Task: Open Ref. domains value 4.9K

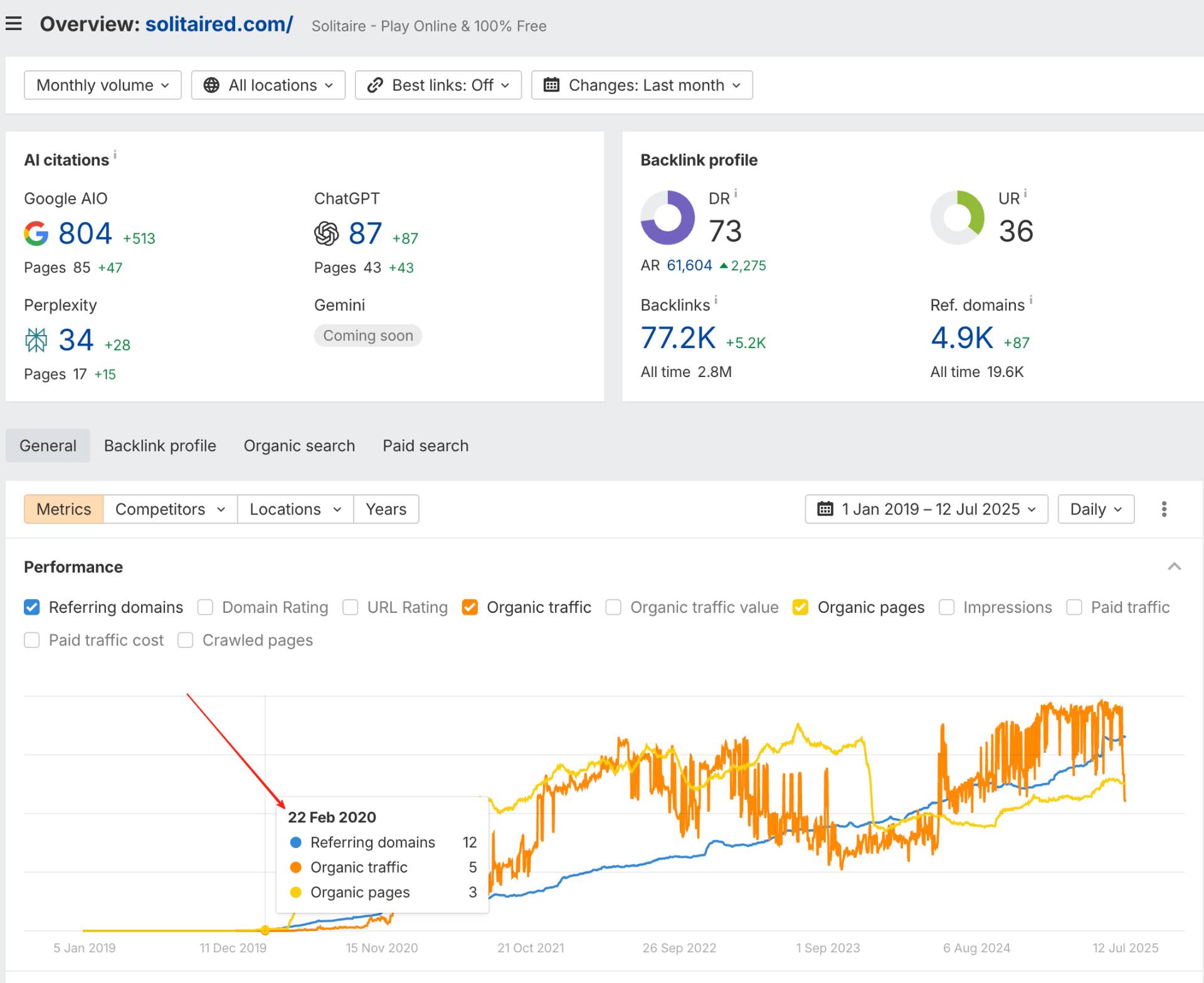Action: [x=962, y=338]
